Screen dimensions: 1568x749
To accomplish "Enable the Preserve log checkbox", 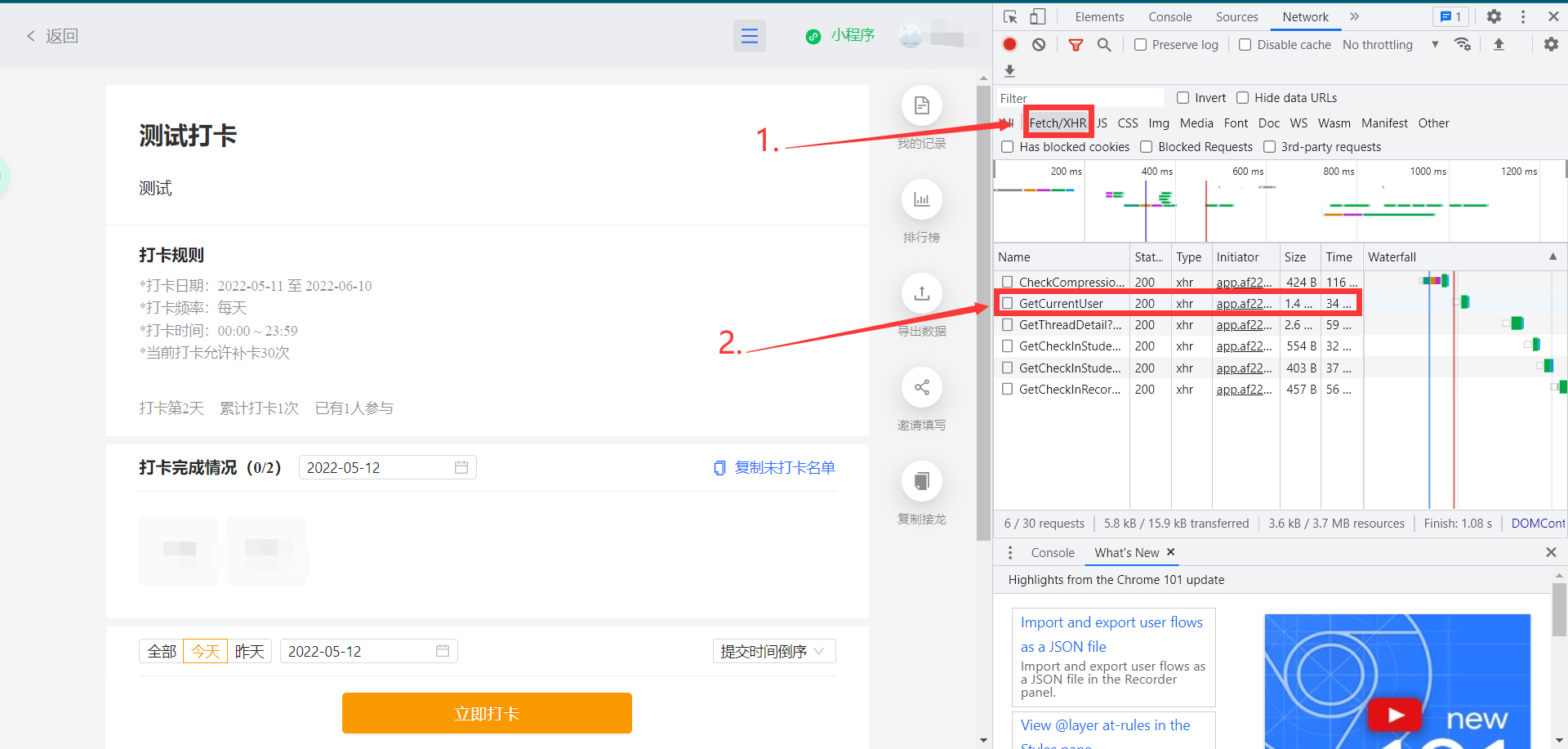I will [x=1140, y=44].
